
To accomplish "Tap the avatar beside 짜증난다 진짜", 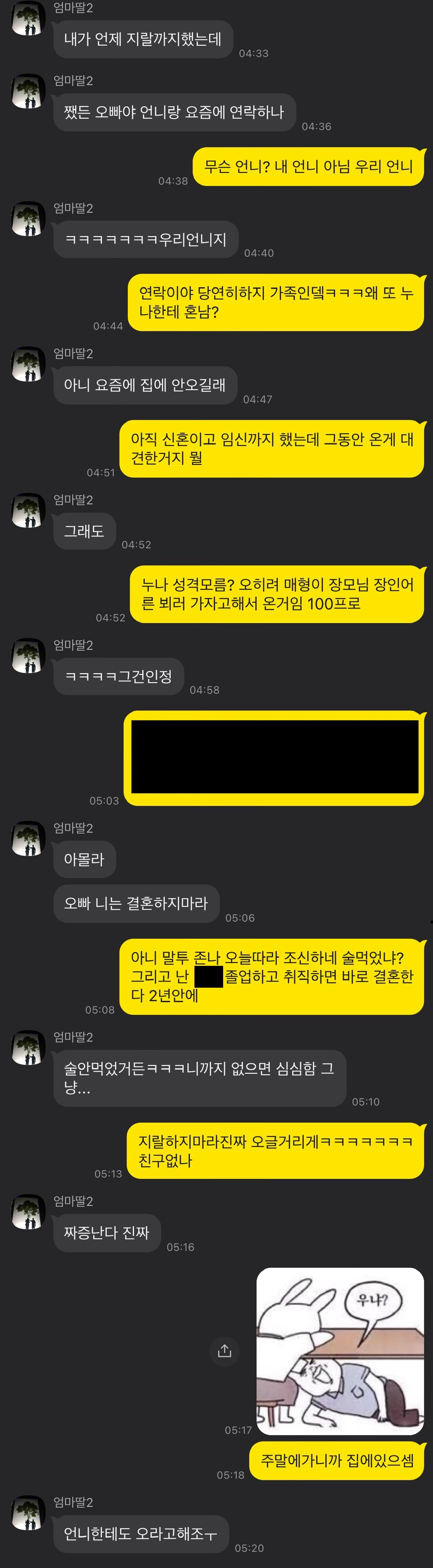I will tap(28, 1212).
